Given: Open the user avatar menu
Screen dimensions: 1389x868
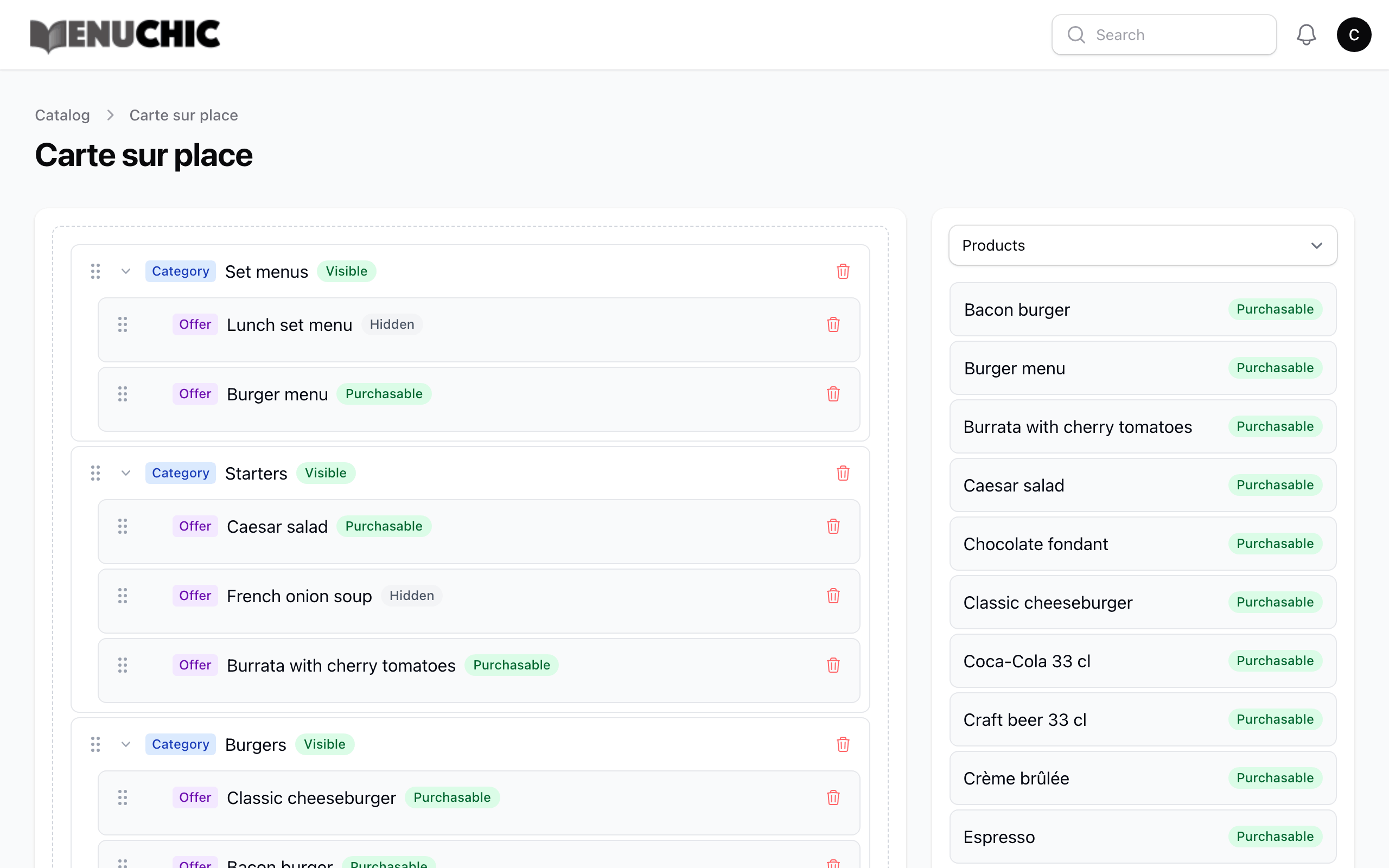Looking at the screenshot, I should (1353, 35).
